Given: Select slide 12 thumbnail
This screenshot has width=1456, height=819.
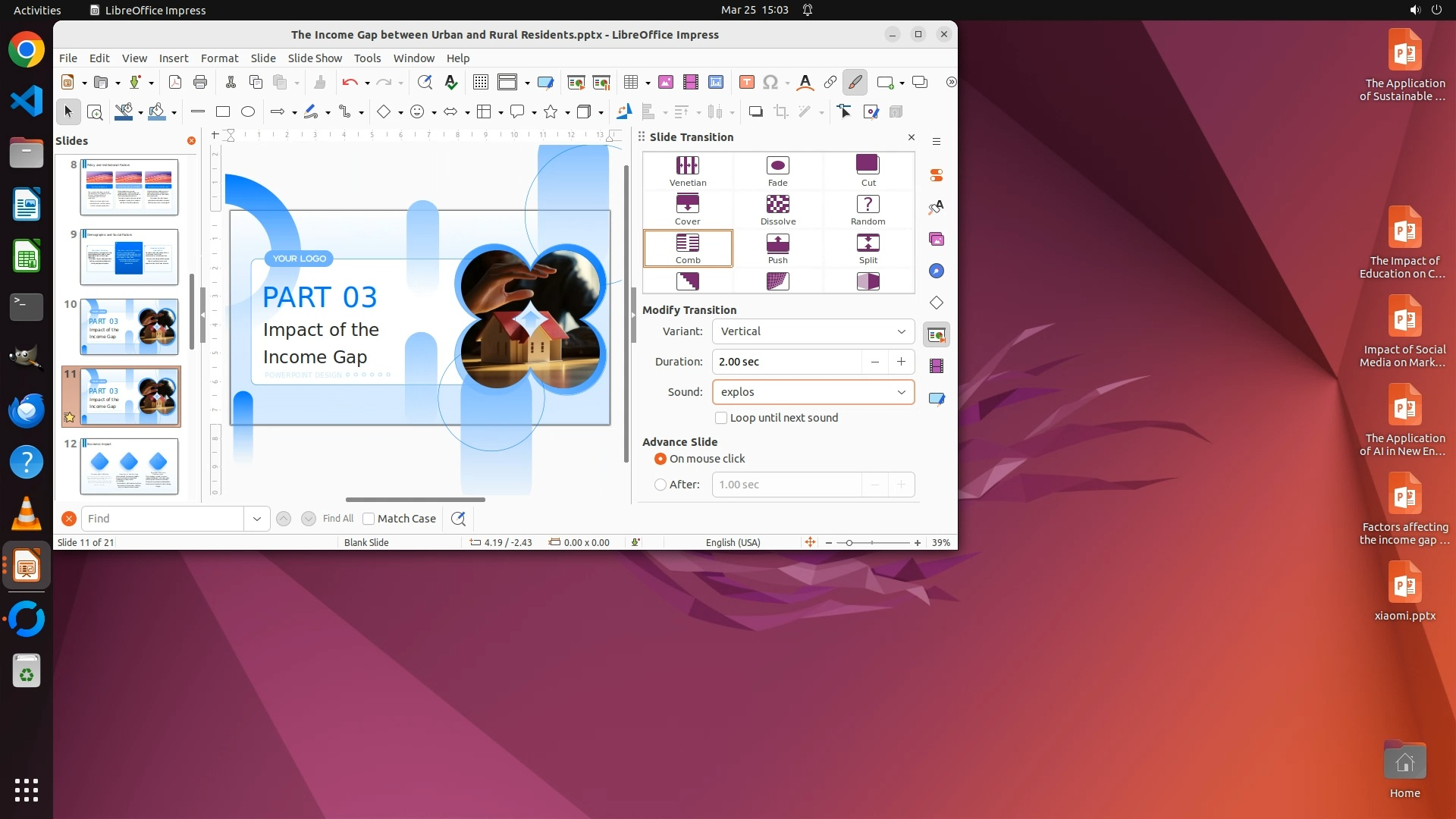Looking at the screenshot, I should 129,466.
